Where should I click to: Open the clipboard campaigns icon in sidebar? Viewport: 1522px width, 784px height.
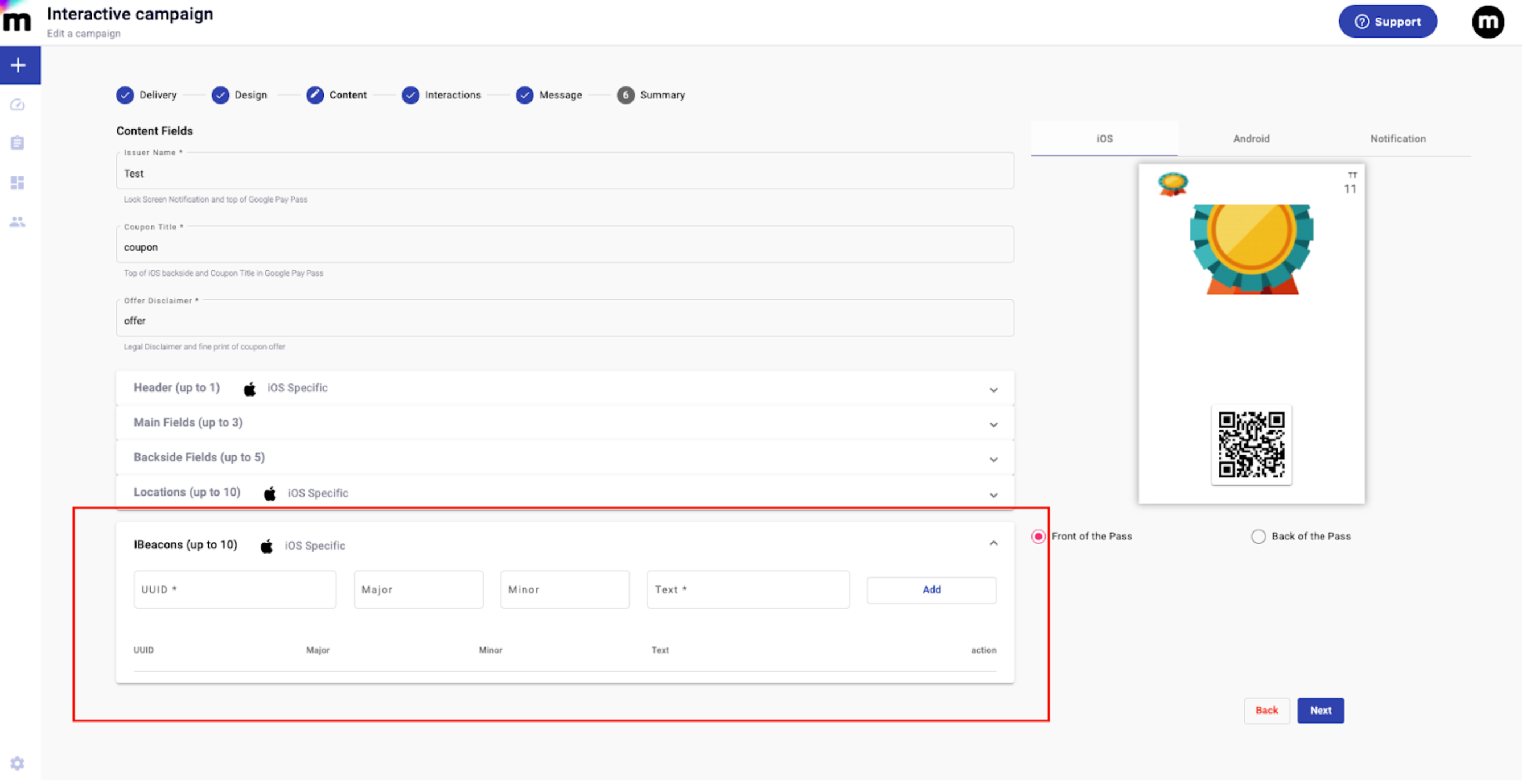point(18,143)
